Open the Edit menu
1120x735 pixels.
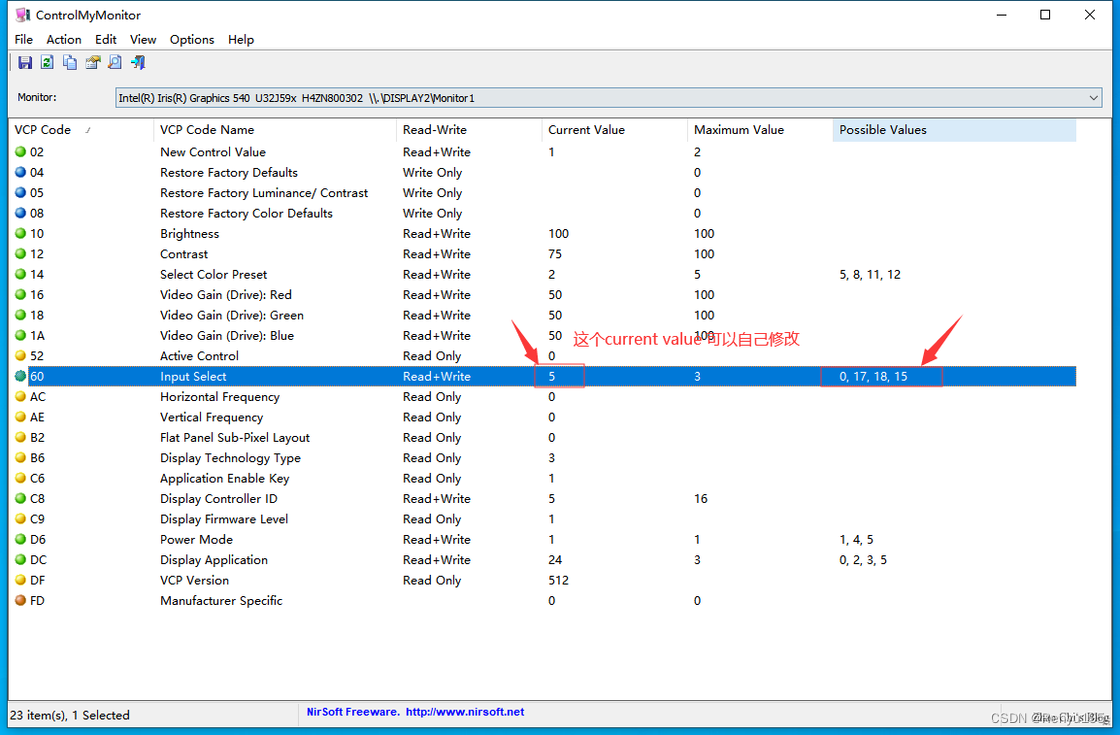click(106, 39)
